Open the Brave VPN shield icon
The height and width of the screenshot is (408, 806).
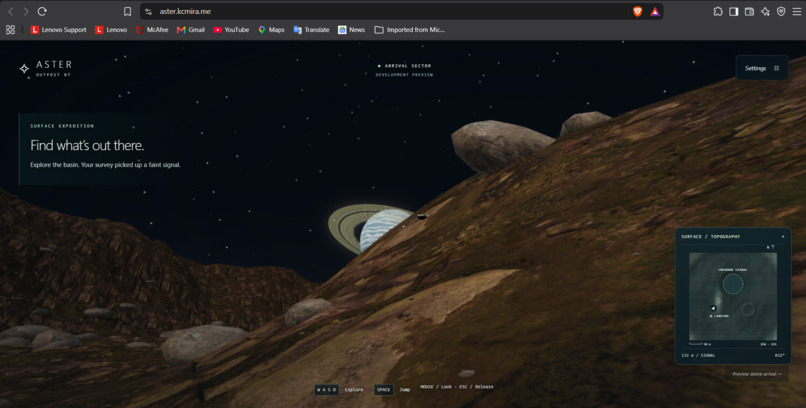(781, 11)
